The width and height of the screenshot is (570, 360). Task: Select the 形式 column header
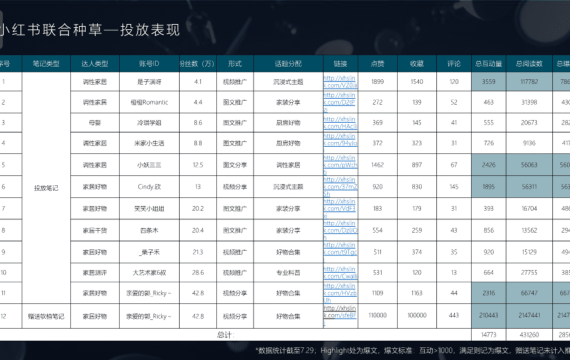[235, 64]
